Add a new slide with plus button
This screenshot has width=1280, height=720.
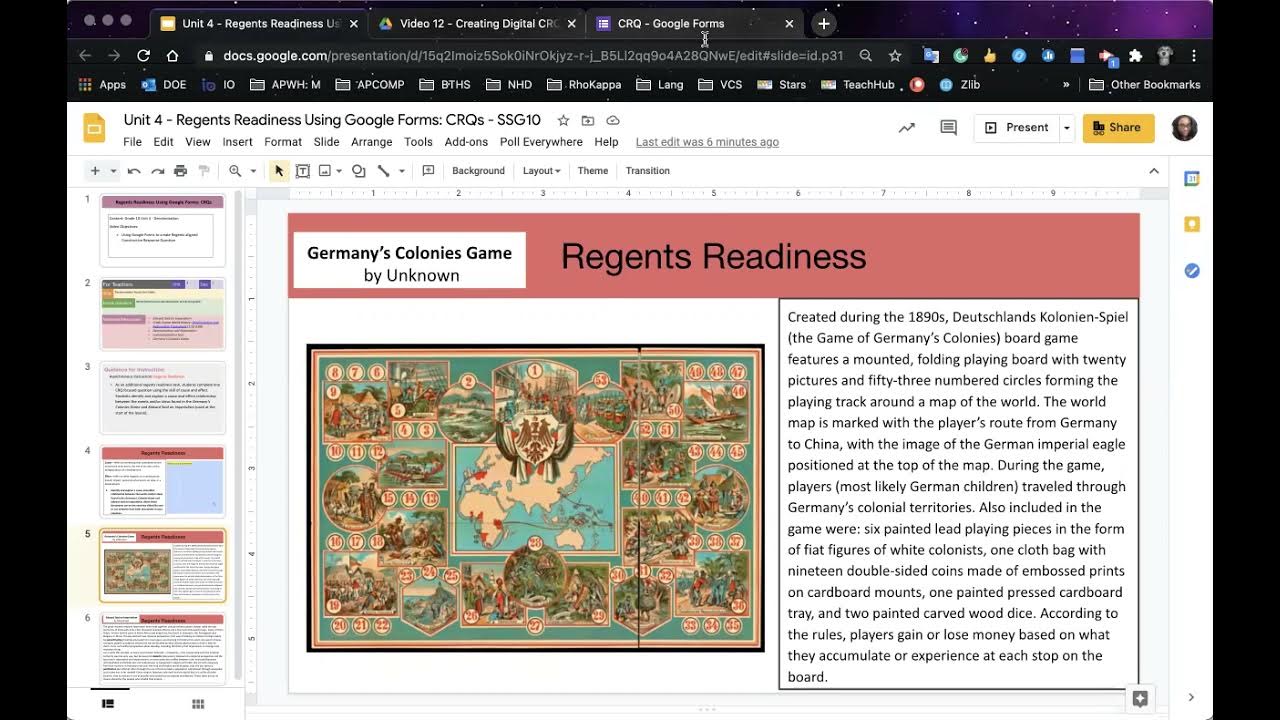click(95, 171)
